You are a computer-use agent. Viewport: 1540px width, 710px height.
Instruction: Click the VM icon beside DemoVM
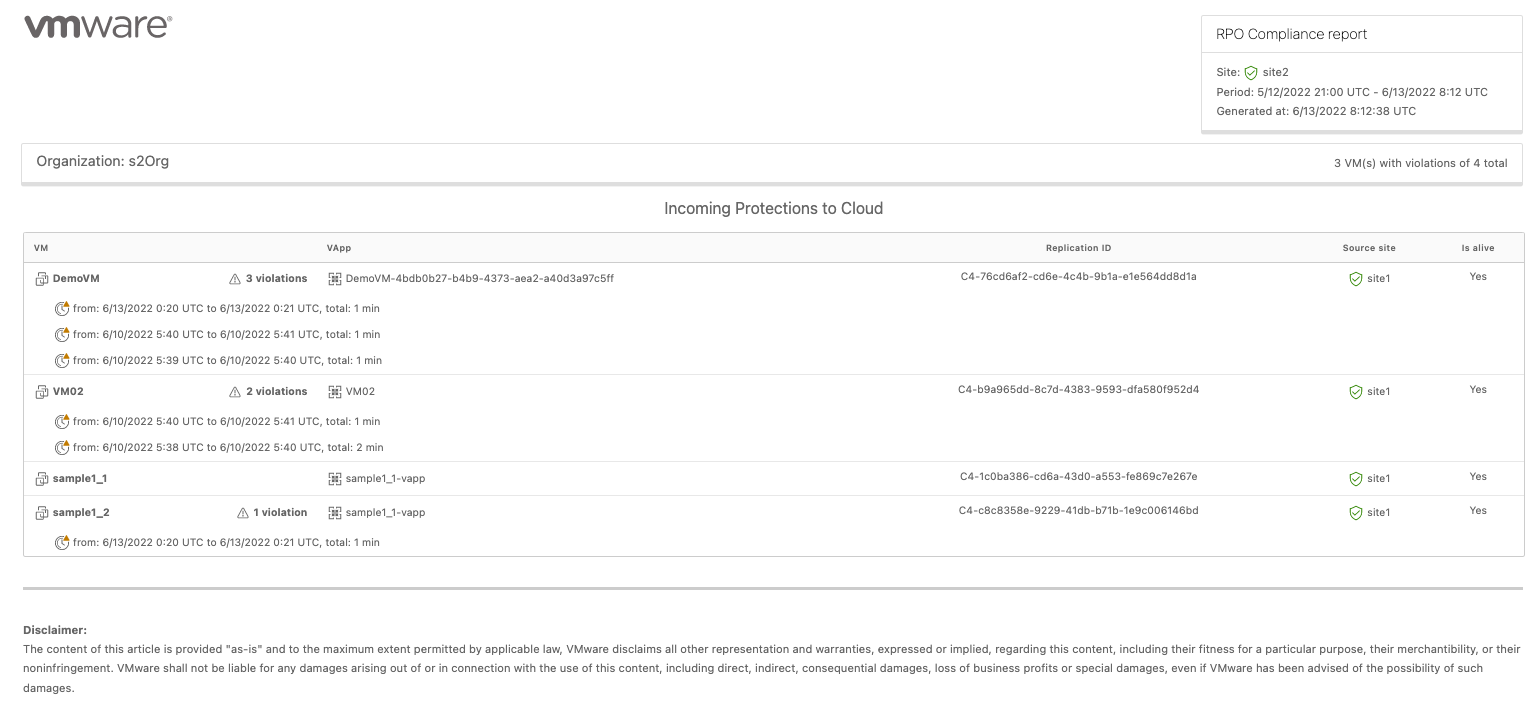coord(42,279)
